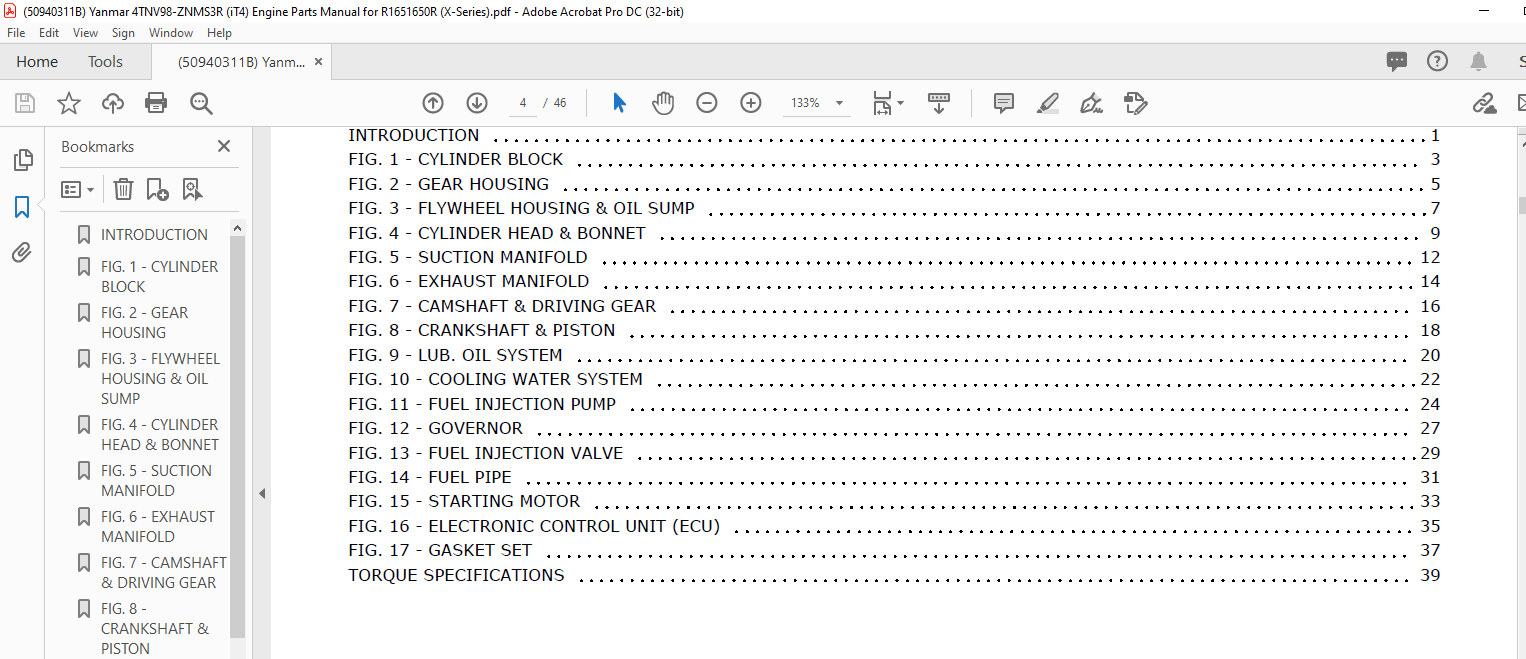
Task: Select FIG. 1 - CYLINDER BLOCK bookmark
Action: click(159, 277)
